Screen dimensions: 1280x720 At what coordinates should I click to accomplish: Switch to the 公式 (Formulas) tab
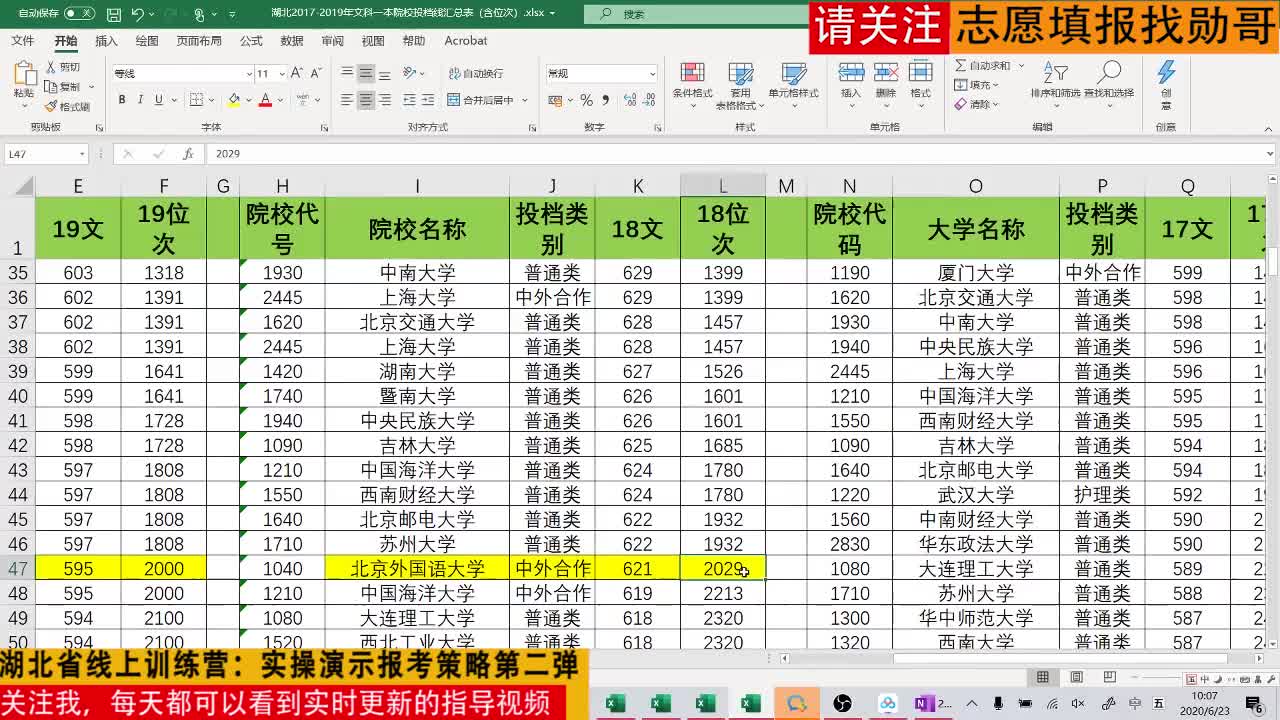(251, 41)
